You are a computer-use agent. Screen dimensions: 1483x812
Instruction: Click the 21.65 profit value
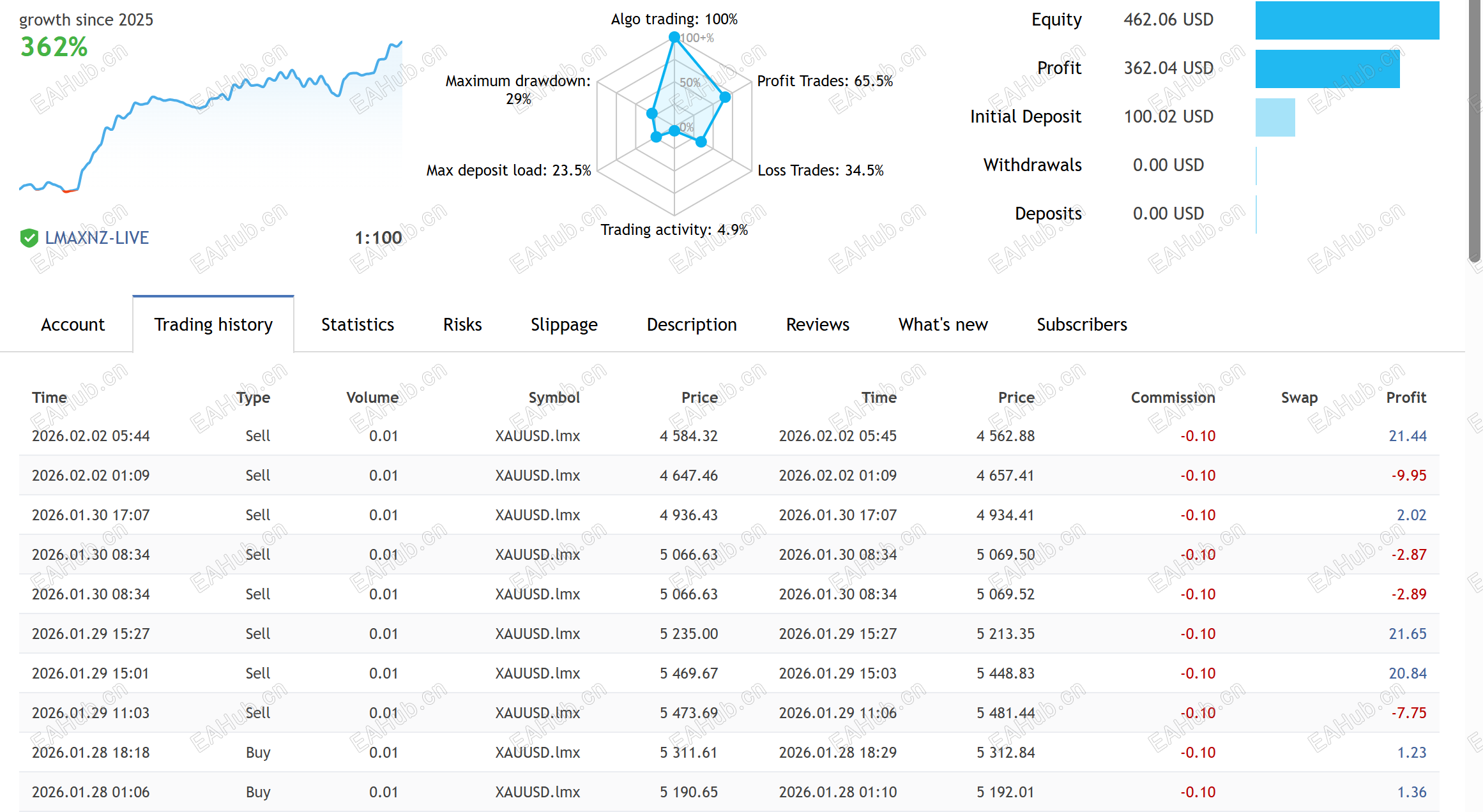click(1407, 634)
